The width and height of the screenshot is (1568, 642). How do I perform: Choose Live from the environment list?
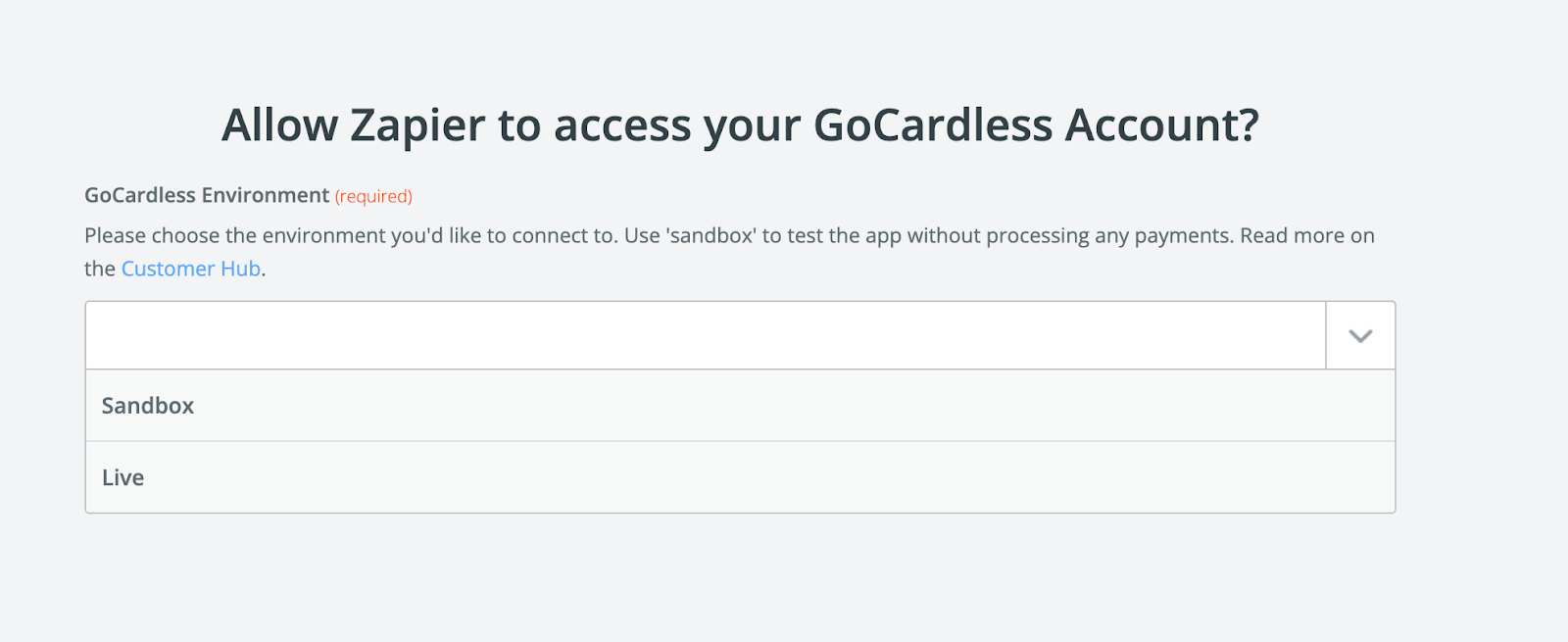(123, 477)
